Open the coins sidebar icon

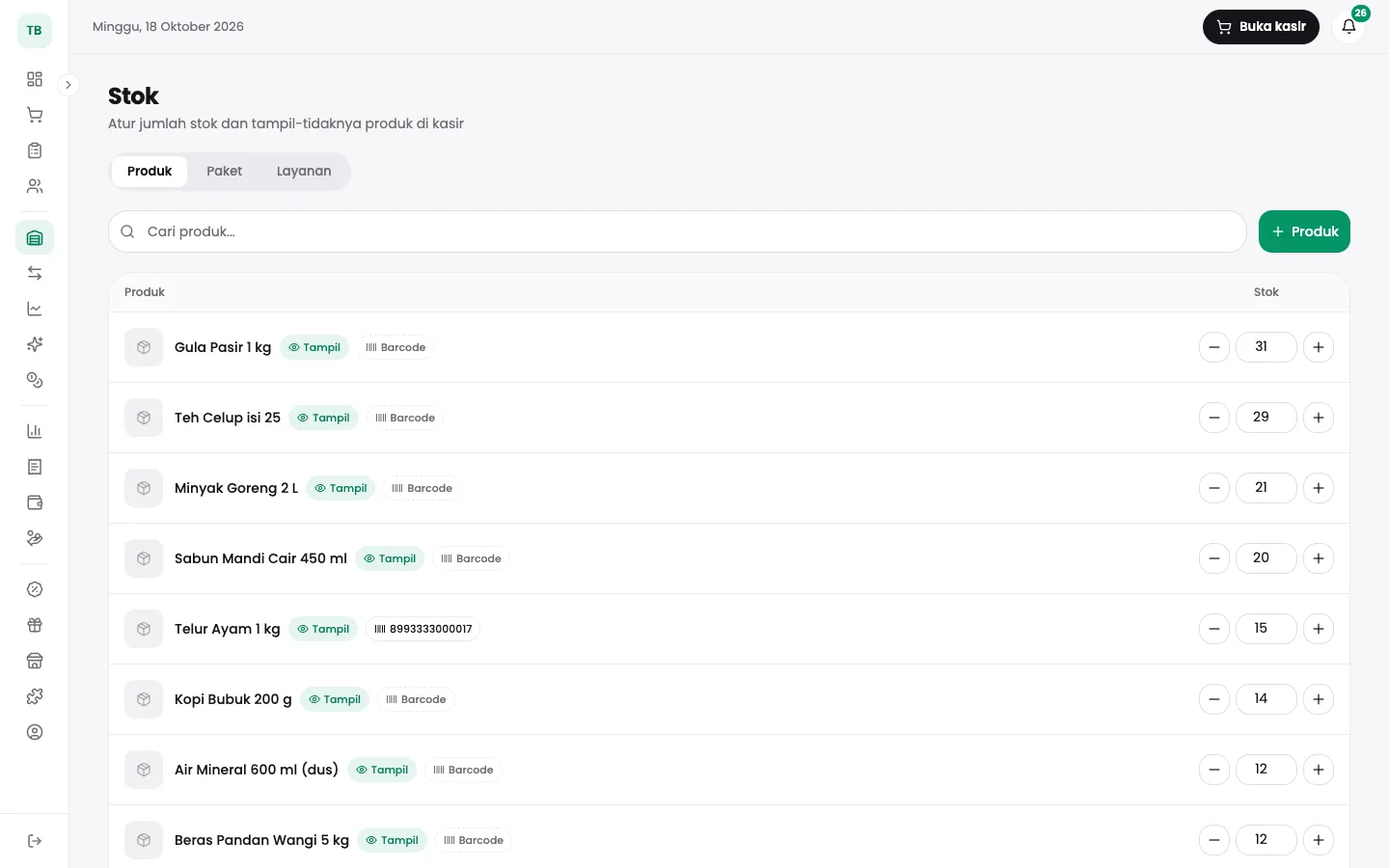click(35, 380)
